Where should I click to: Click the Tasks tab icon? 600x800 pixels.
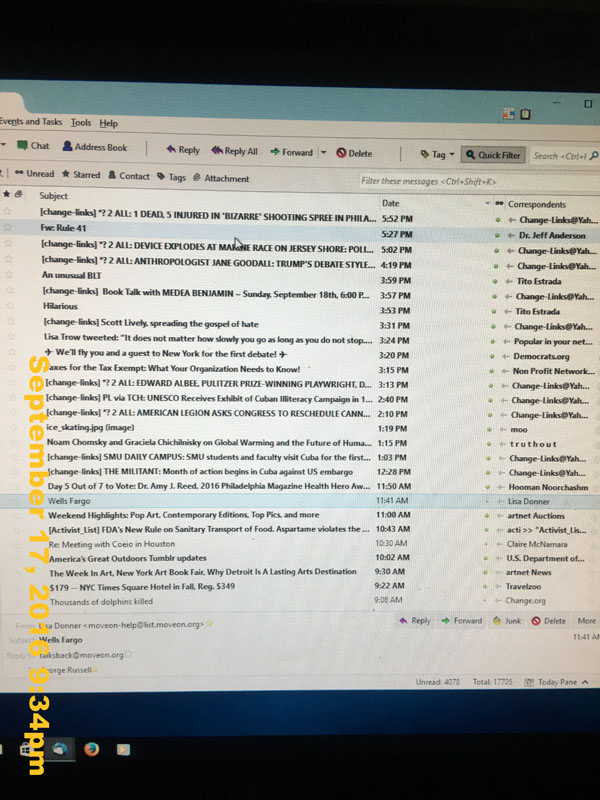(525, 114)
